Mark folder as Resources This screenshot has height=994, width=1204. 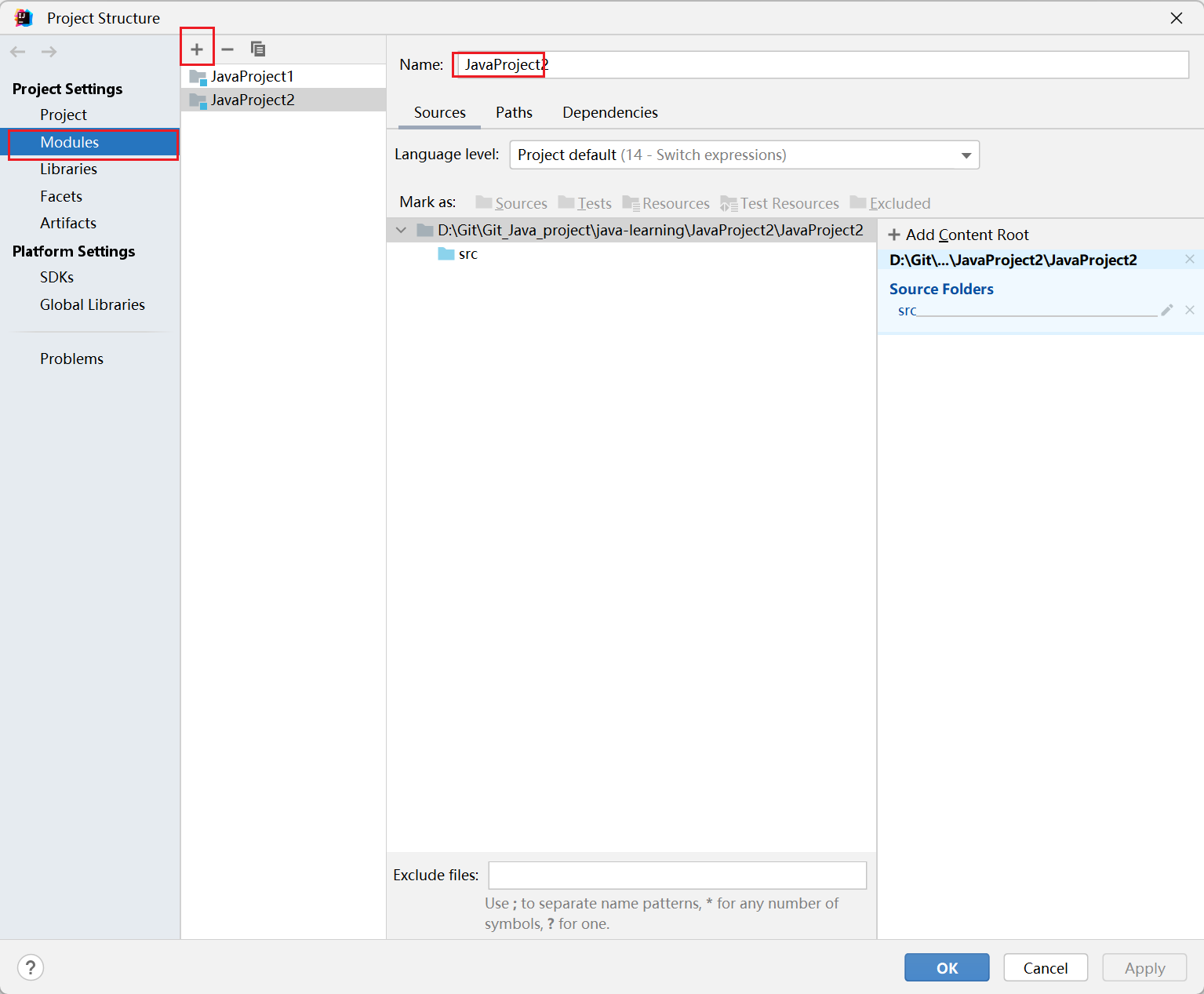pos(666,203)
